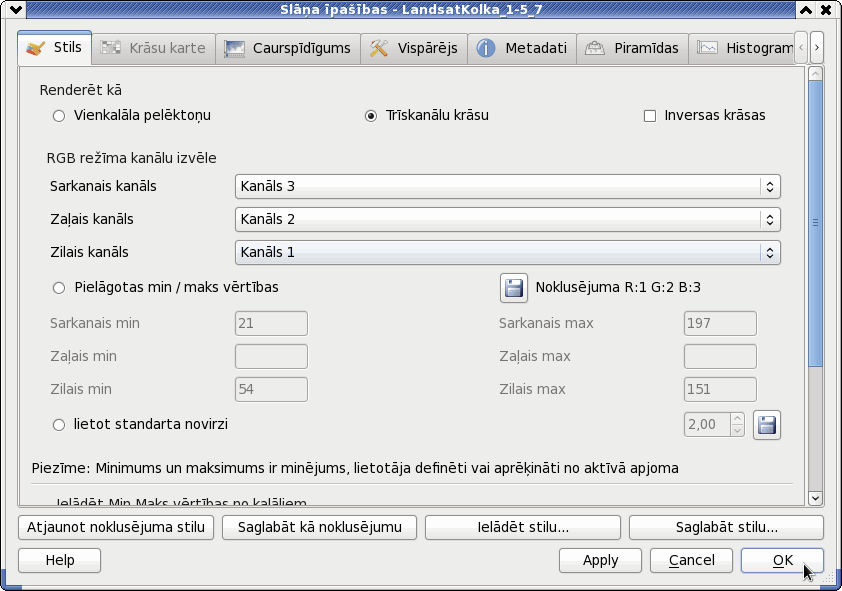Screen dimensions: 842x591
Task: Open the Sarkanais kanāls dropdown
Action: (507, 187)
